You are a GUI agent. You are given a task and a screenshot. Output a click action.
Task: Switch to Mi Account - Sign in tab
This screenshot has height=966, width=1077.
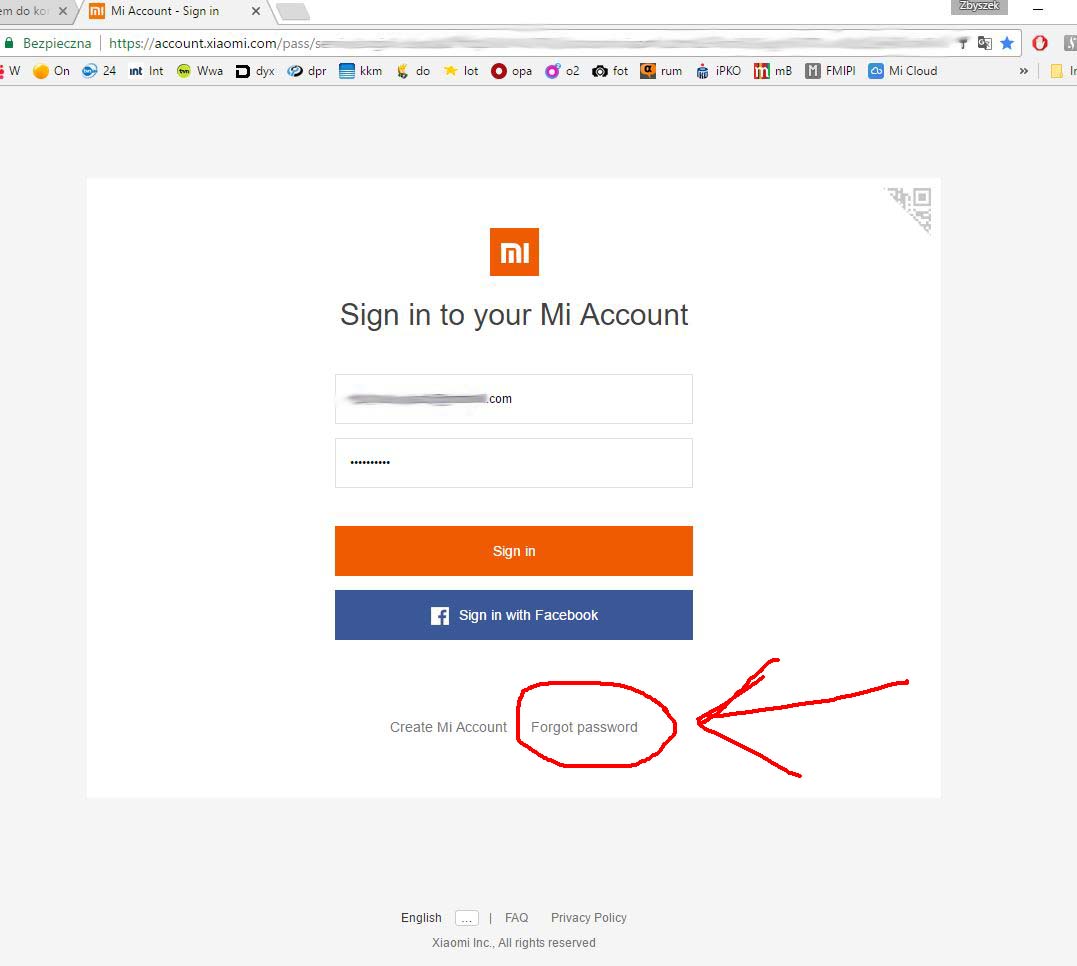pyautogui.click(x=165, y=11)
